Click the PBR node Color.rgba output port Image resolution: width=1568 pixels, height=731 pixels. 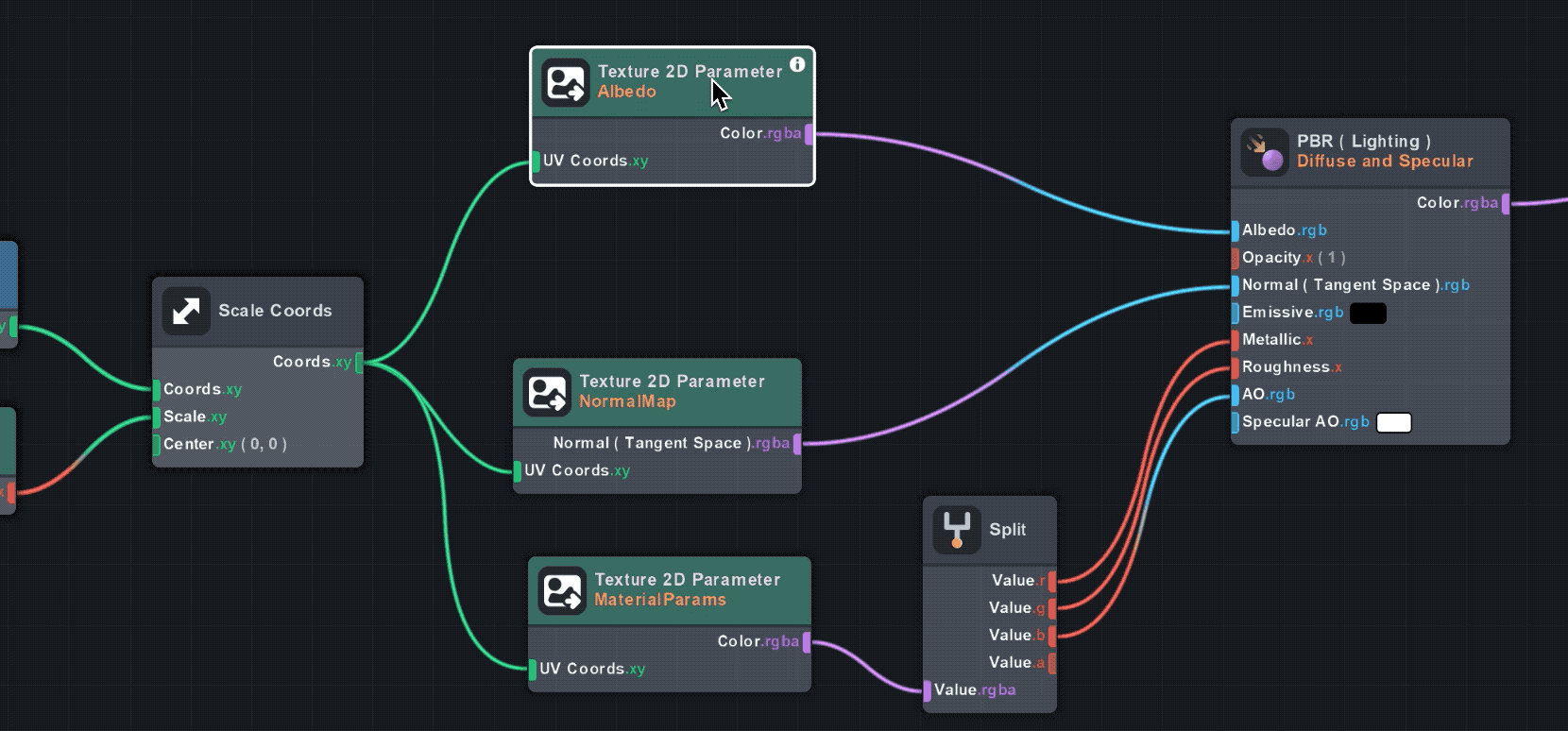pos(1505,203)
